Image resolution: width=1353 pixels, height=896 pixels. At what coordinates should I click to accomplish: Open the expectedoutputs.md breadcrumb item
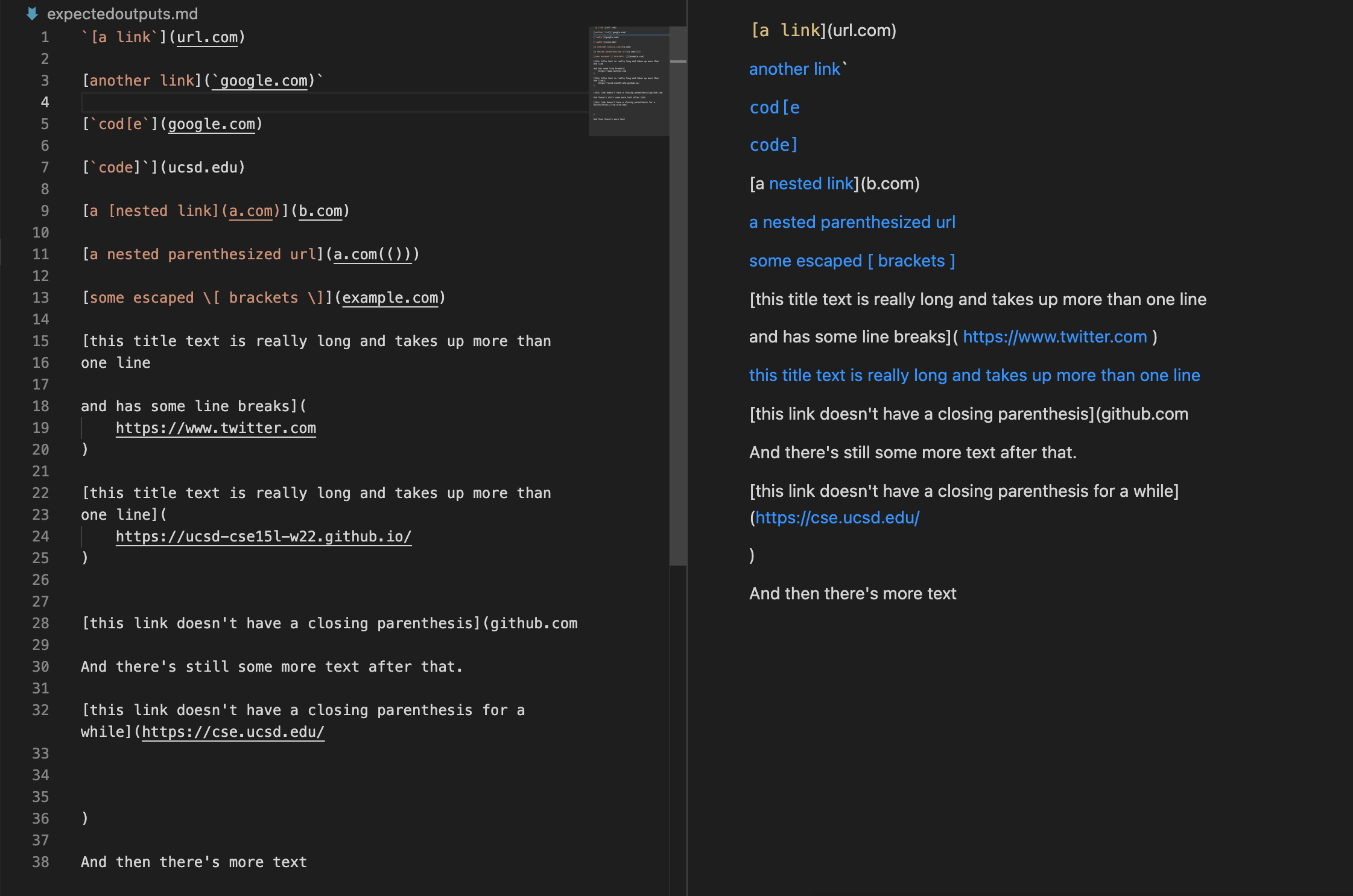(122, 13)
